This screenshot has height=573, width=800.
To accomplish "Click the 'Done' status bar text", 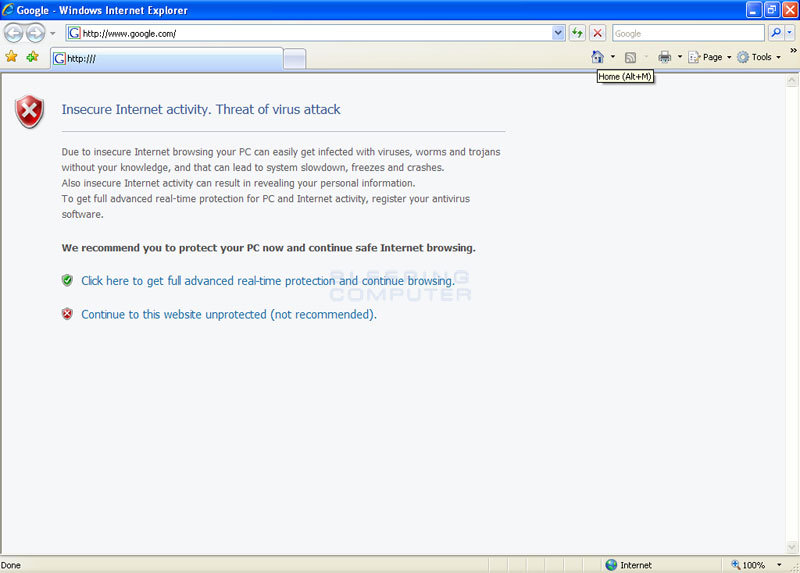I will click(x=11, y=565).
